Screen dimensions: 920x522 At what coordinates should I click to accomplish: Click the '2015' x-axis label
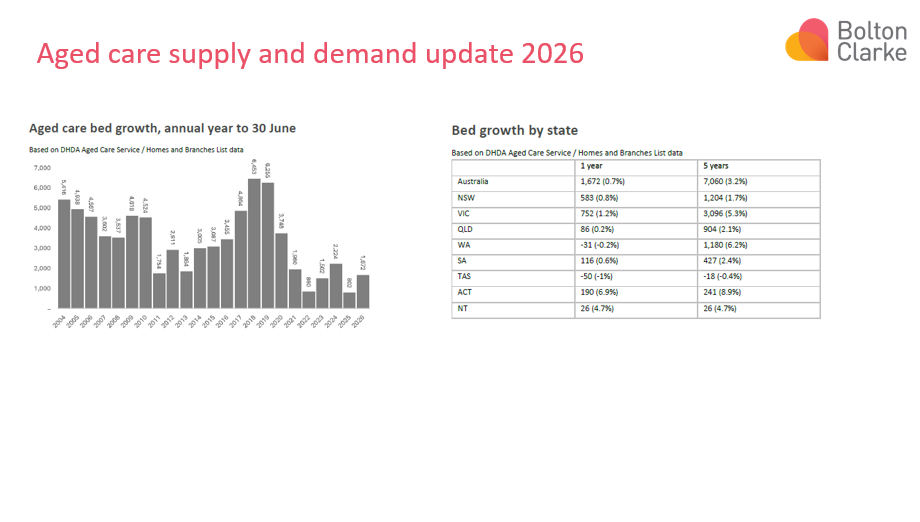209,321
